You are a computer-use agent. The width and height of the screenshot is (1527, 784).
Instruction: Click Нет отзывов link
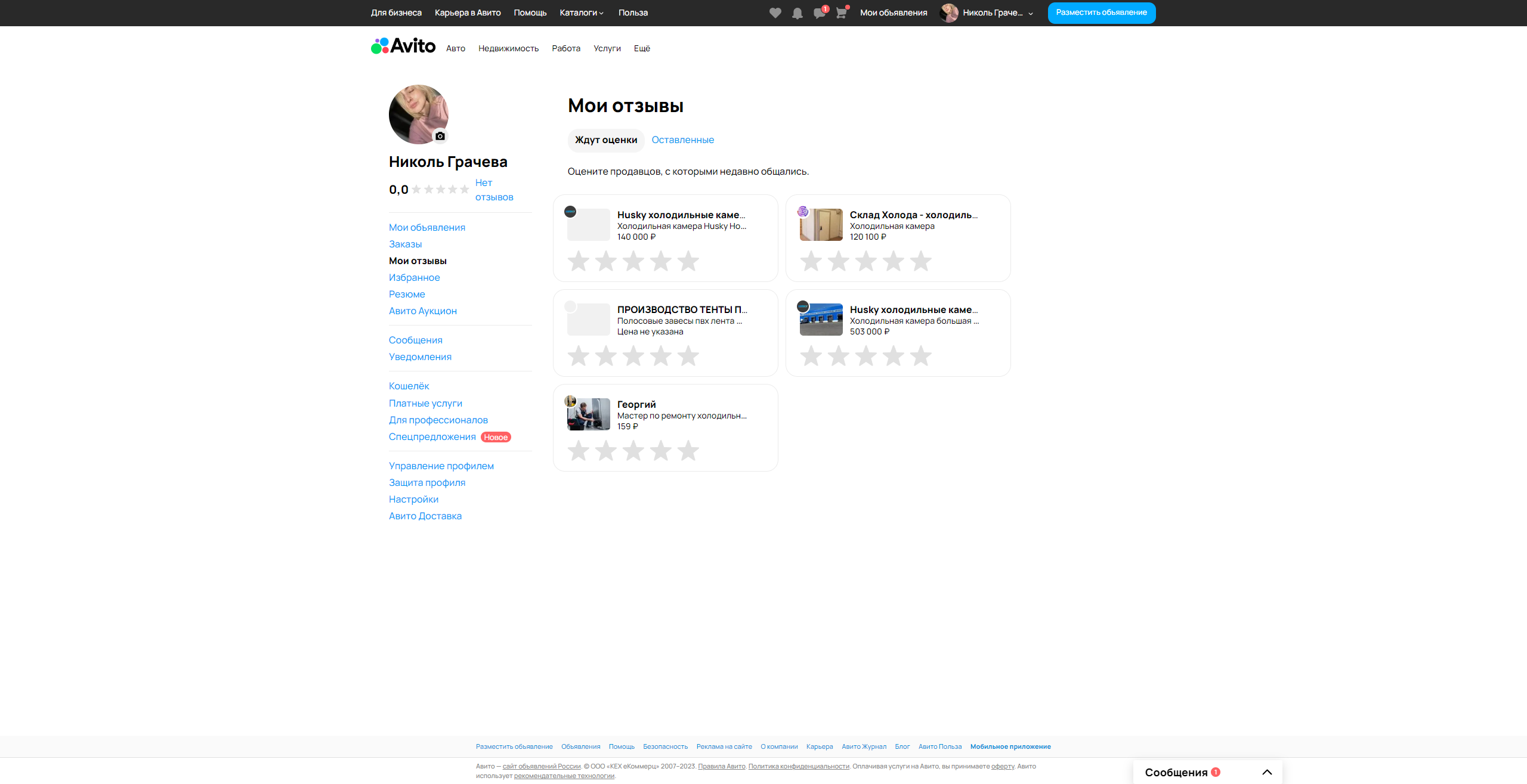pyautogui.click(x=494, y=190)
